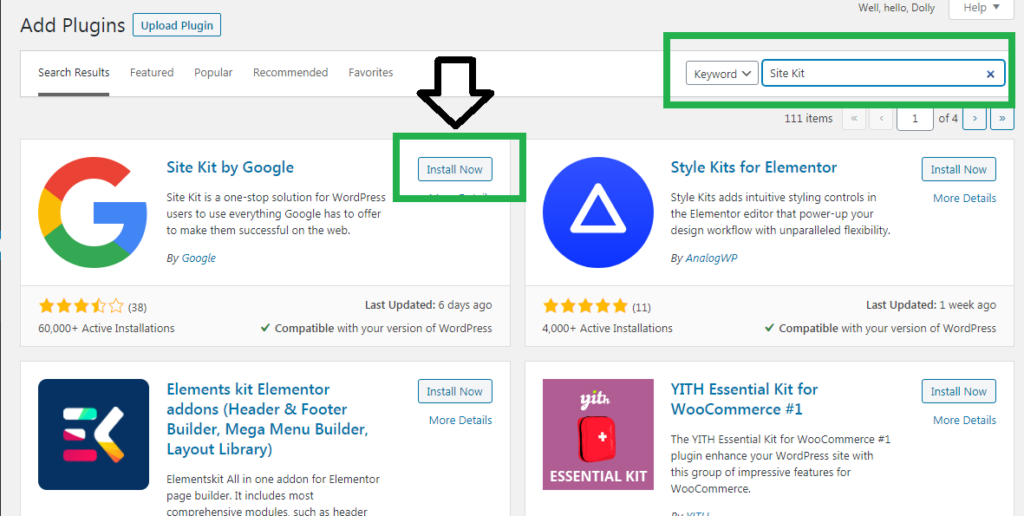Open the Recommended tab
This screenshot has width=1024, height=516.
click(291, 73)
